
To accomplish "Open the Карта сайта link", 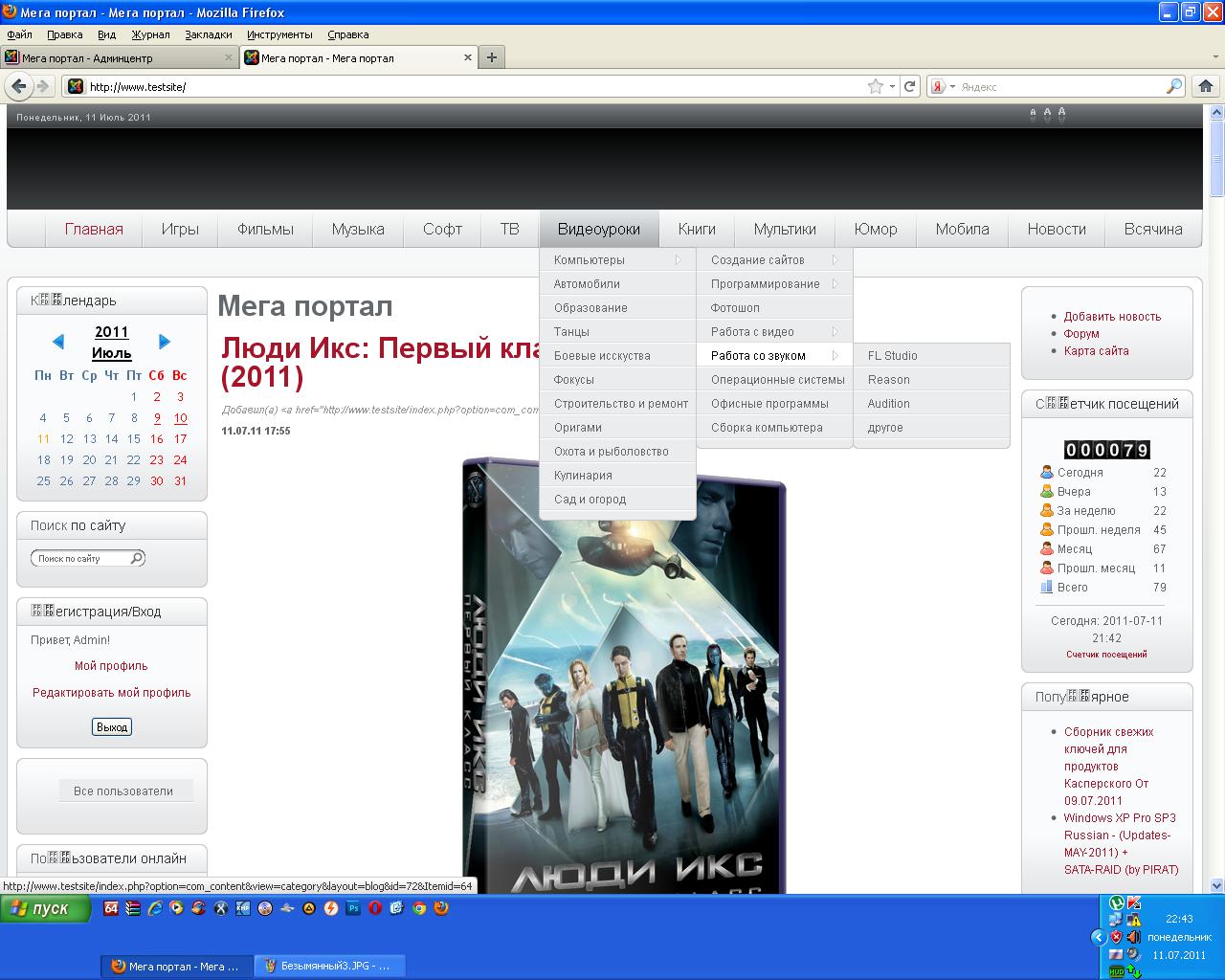I will pyautogui.click(x=1096, y=351).
